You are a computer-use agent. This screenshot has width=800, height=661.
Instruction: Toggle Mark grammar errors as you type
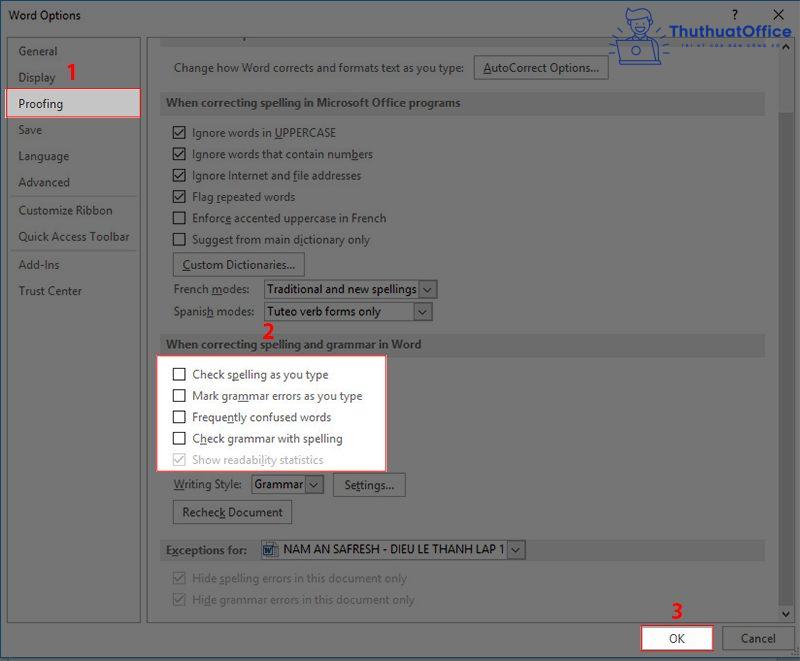tap(179, 396)
